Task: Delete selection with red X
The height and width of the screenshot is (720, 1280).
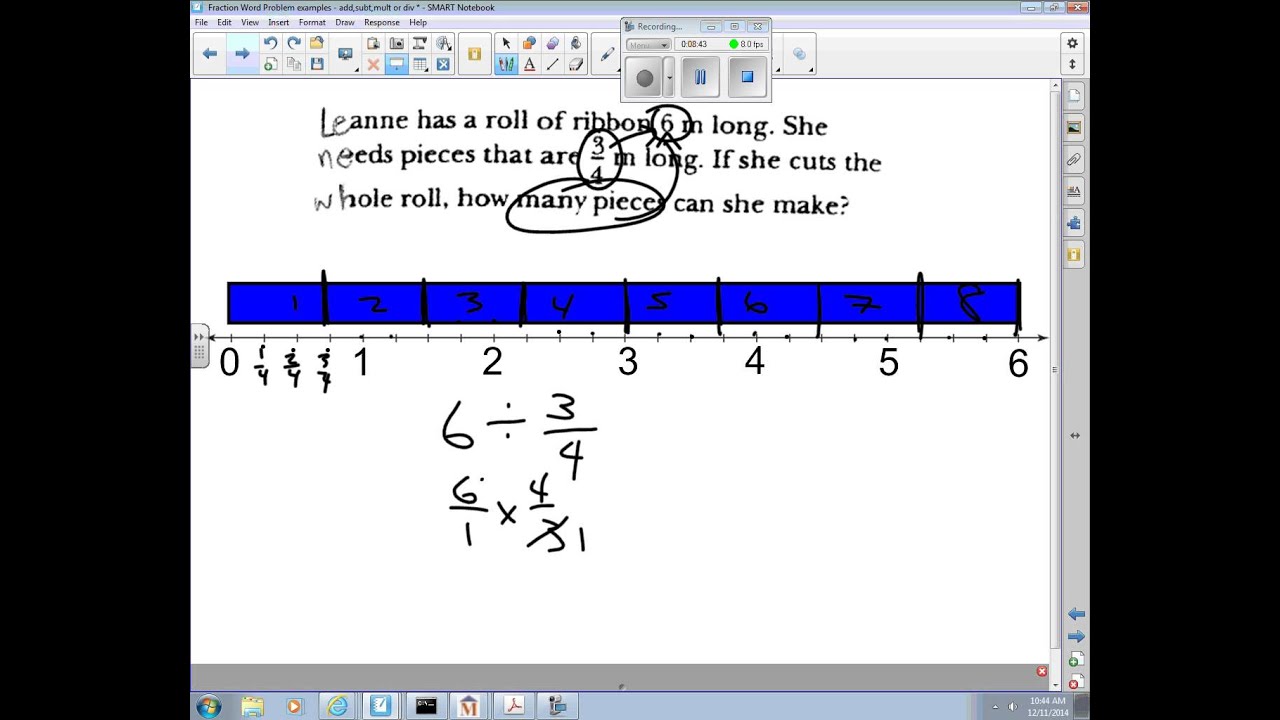Action: (373, 64)
